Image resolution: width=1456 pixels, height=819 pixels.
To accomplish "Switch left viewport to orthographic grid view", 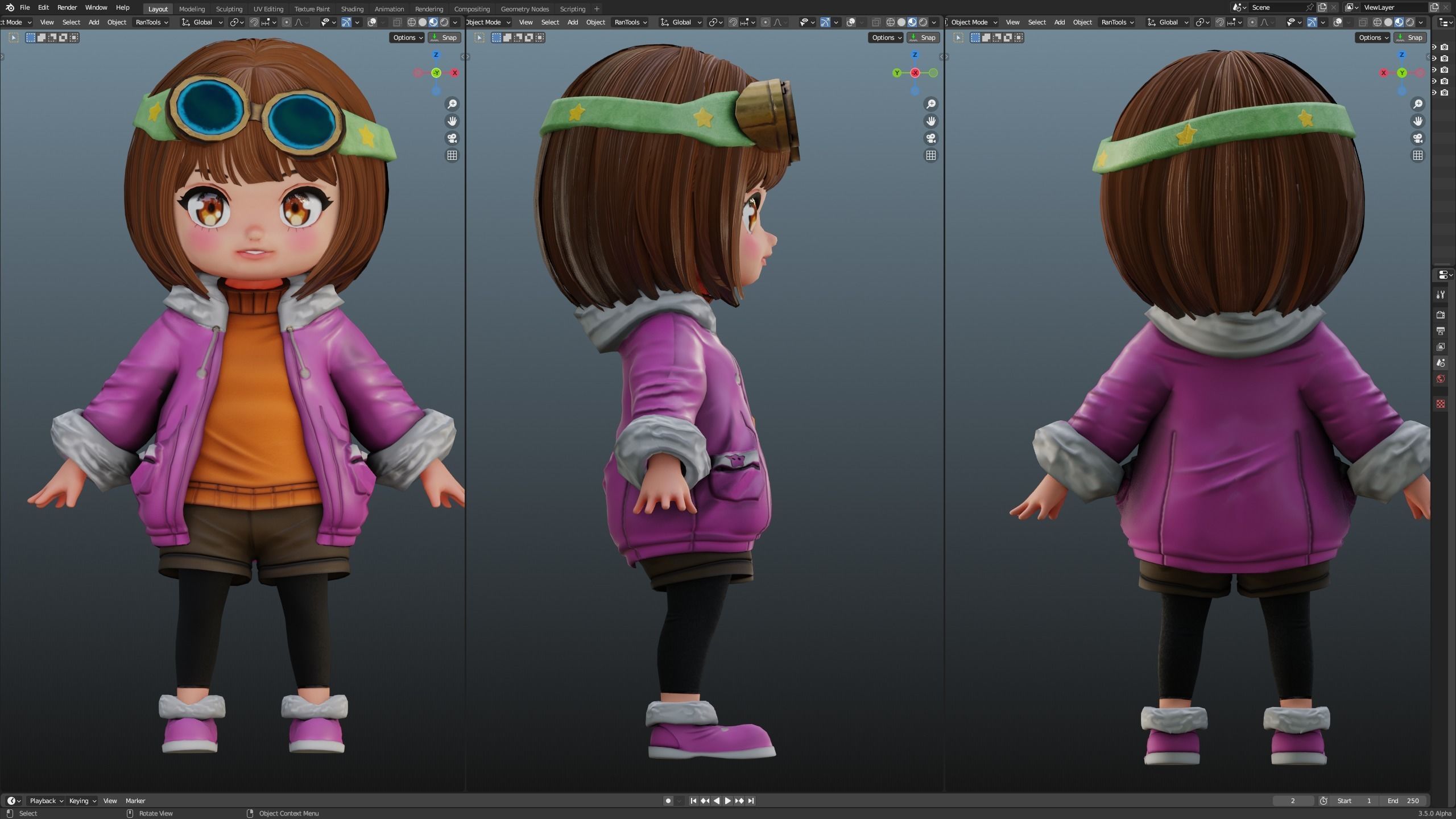I will coord(452,155).
